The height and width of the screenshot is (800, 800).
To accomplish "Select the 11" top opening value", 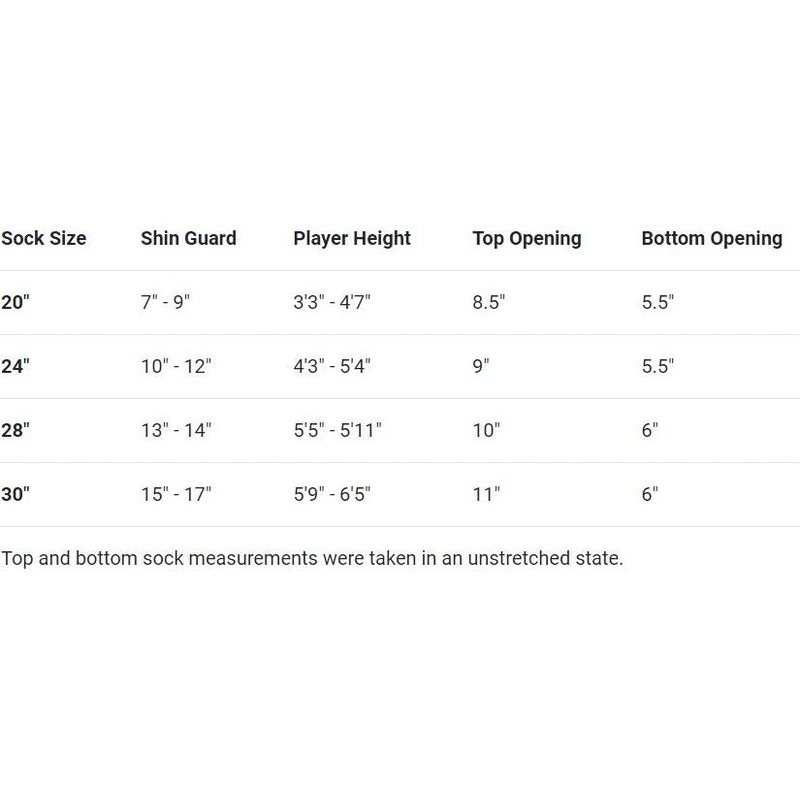I will pyautogui.click(x=486, y=495).
